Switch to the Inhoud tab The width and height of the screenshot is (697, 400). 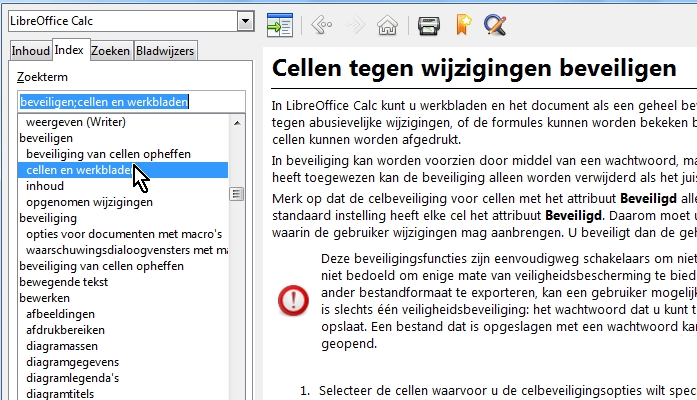click(x=30, y=51)
